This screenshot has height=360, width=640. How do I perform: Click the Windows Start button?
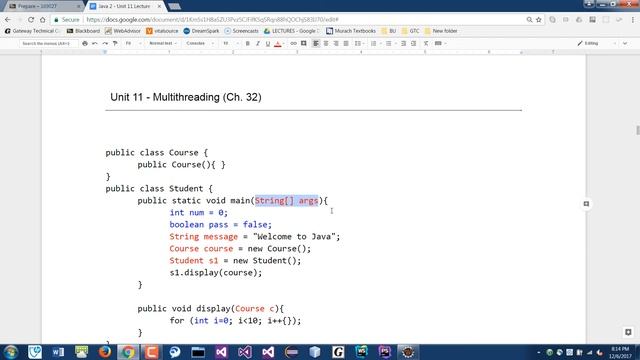click(11, 352)
